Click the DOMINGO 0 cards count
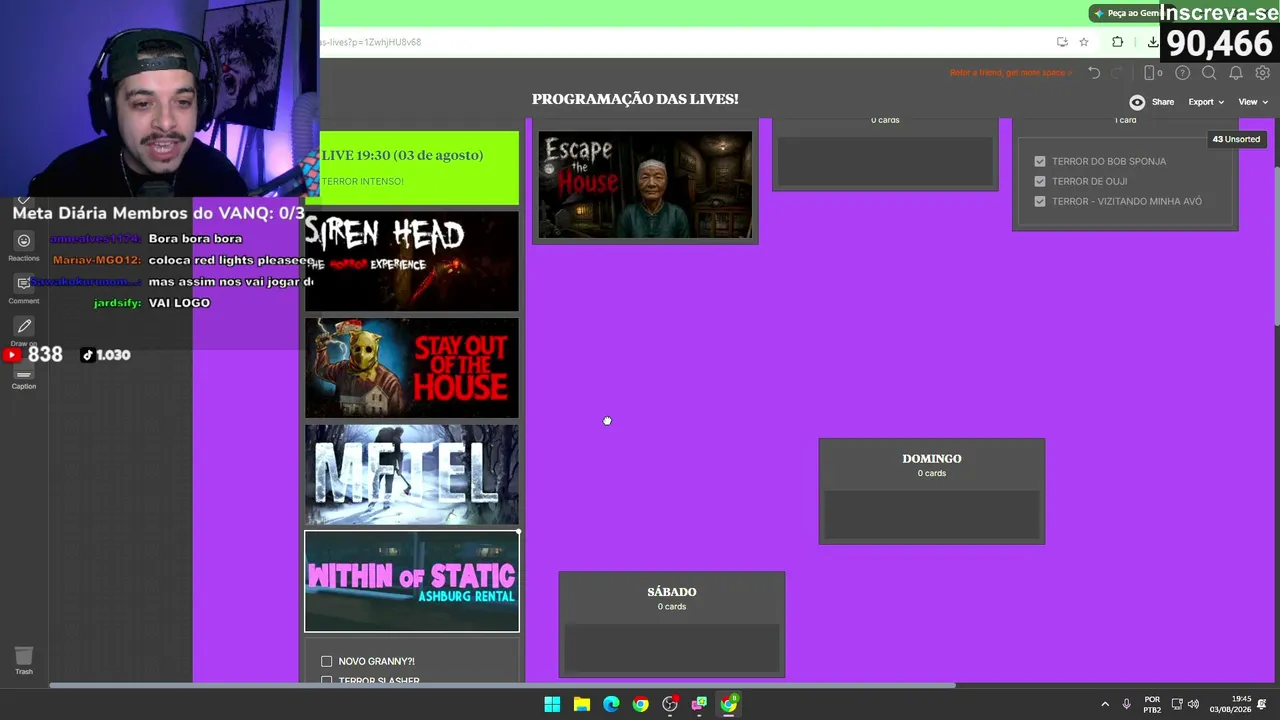1280x720 pixels. 932,473
